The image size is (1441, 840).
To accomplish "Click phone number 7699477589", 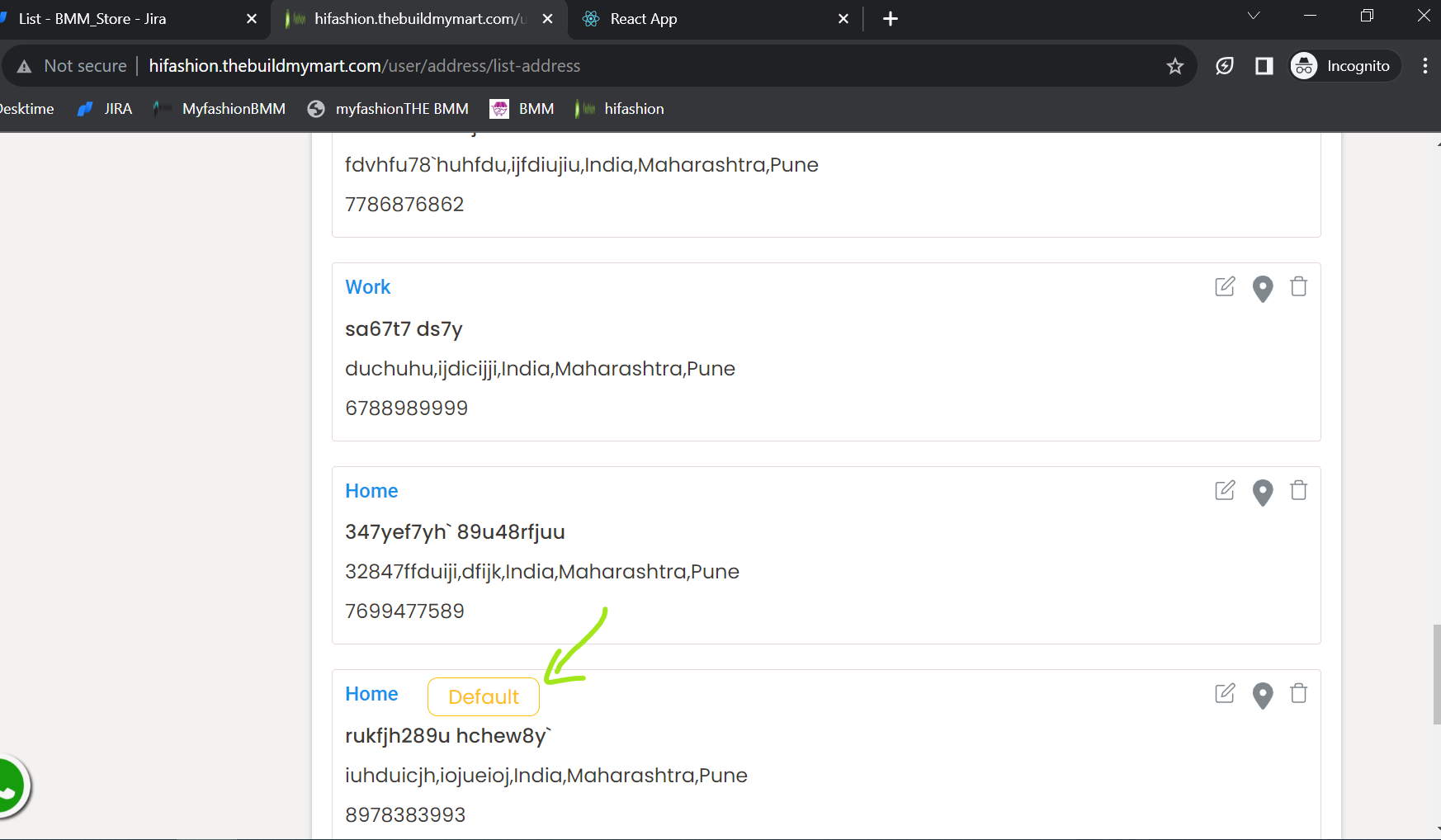I will click(404, 611).
